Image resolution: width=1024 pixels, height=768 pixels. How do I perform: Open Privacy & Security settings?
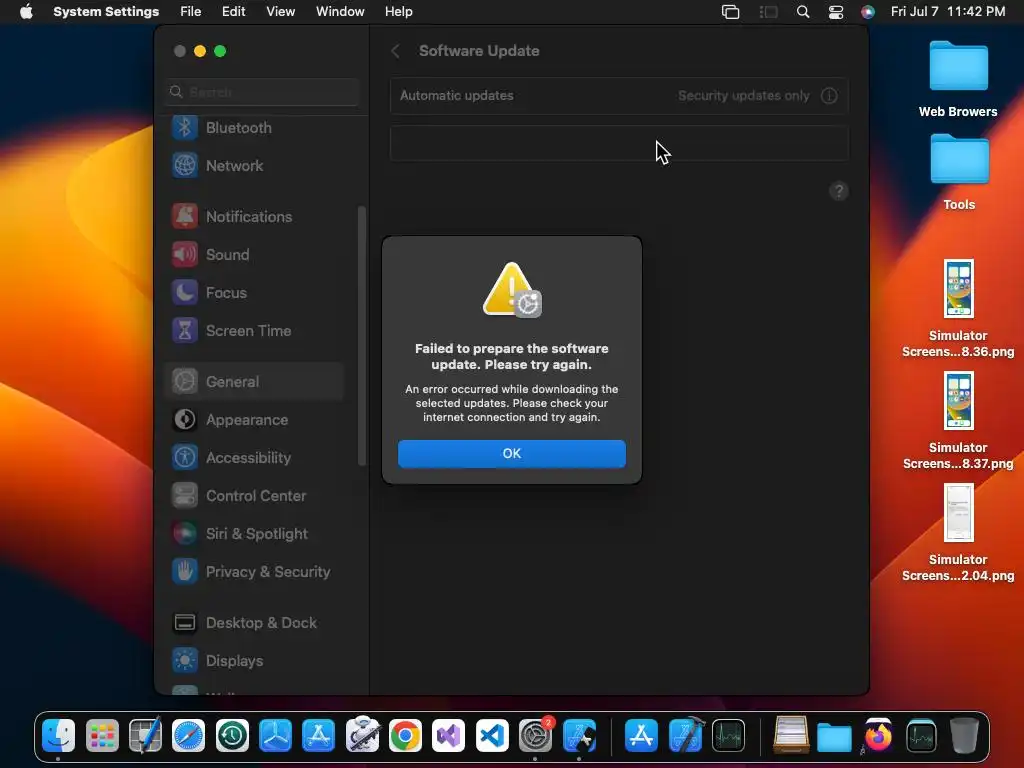pyautogui.click(x=255, y=571)
